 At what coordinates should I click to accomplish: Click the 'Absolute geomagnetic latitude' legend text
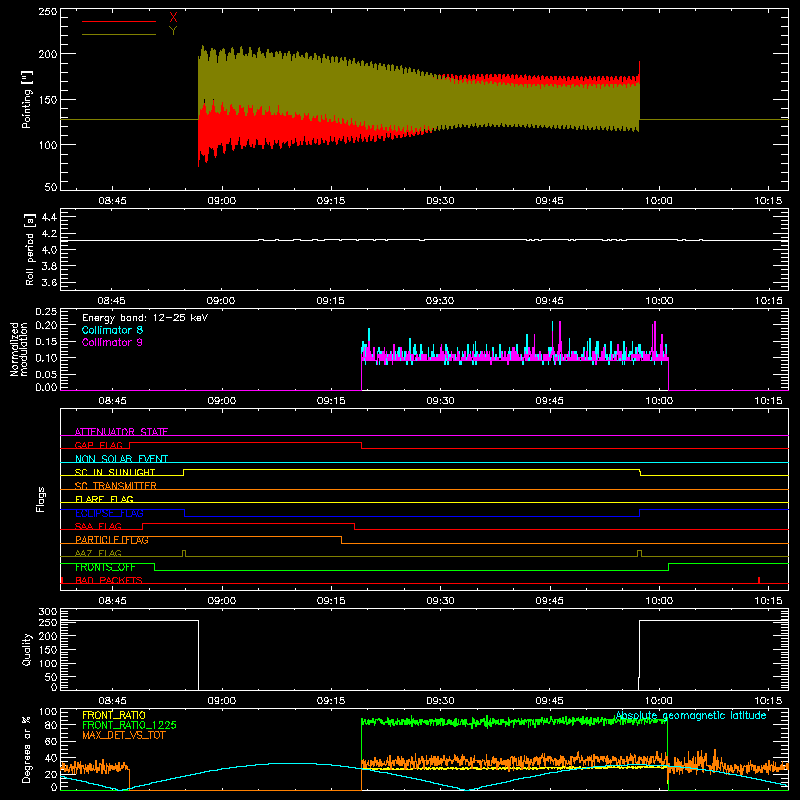click(691, 715)
